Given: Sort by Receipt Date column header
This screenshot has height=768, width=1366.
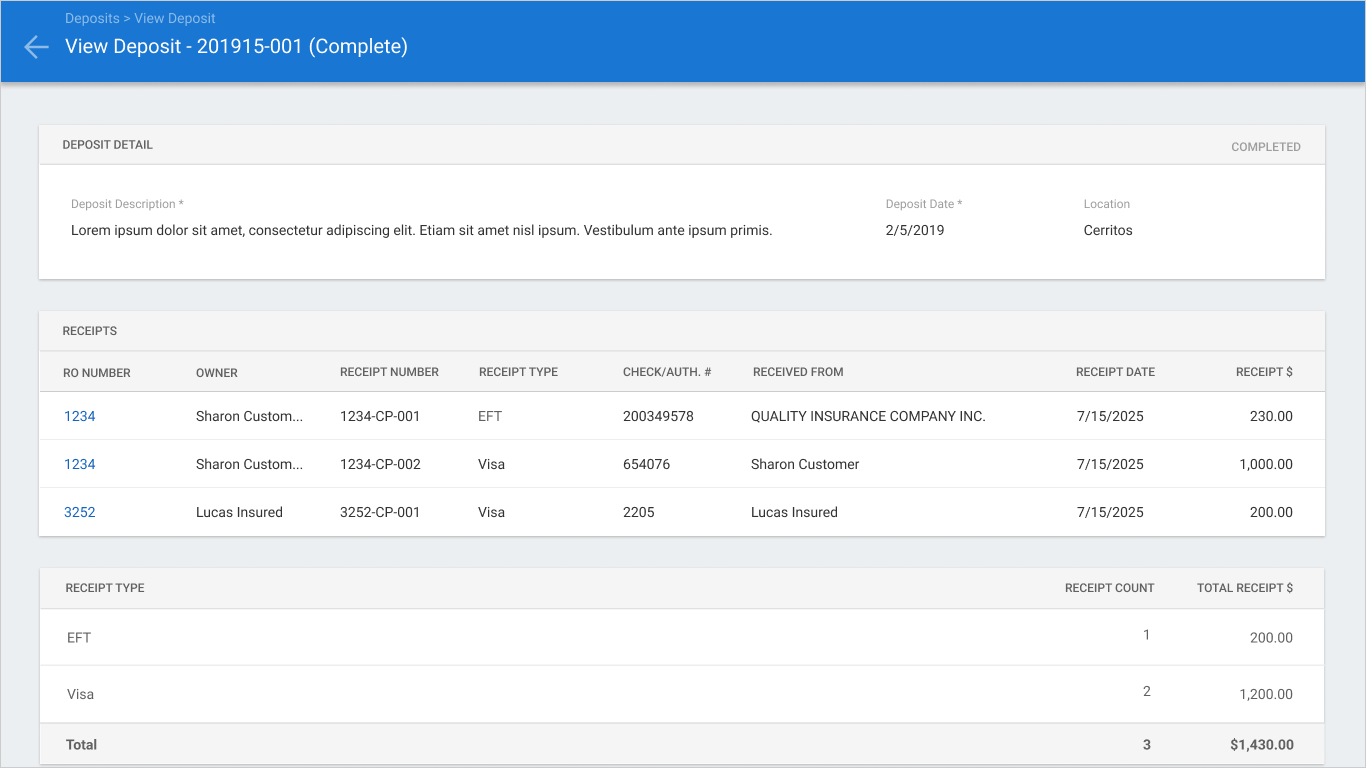Looking at the screenshot, I should tap(1115, 372).
